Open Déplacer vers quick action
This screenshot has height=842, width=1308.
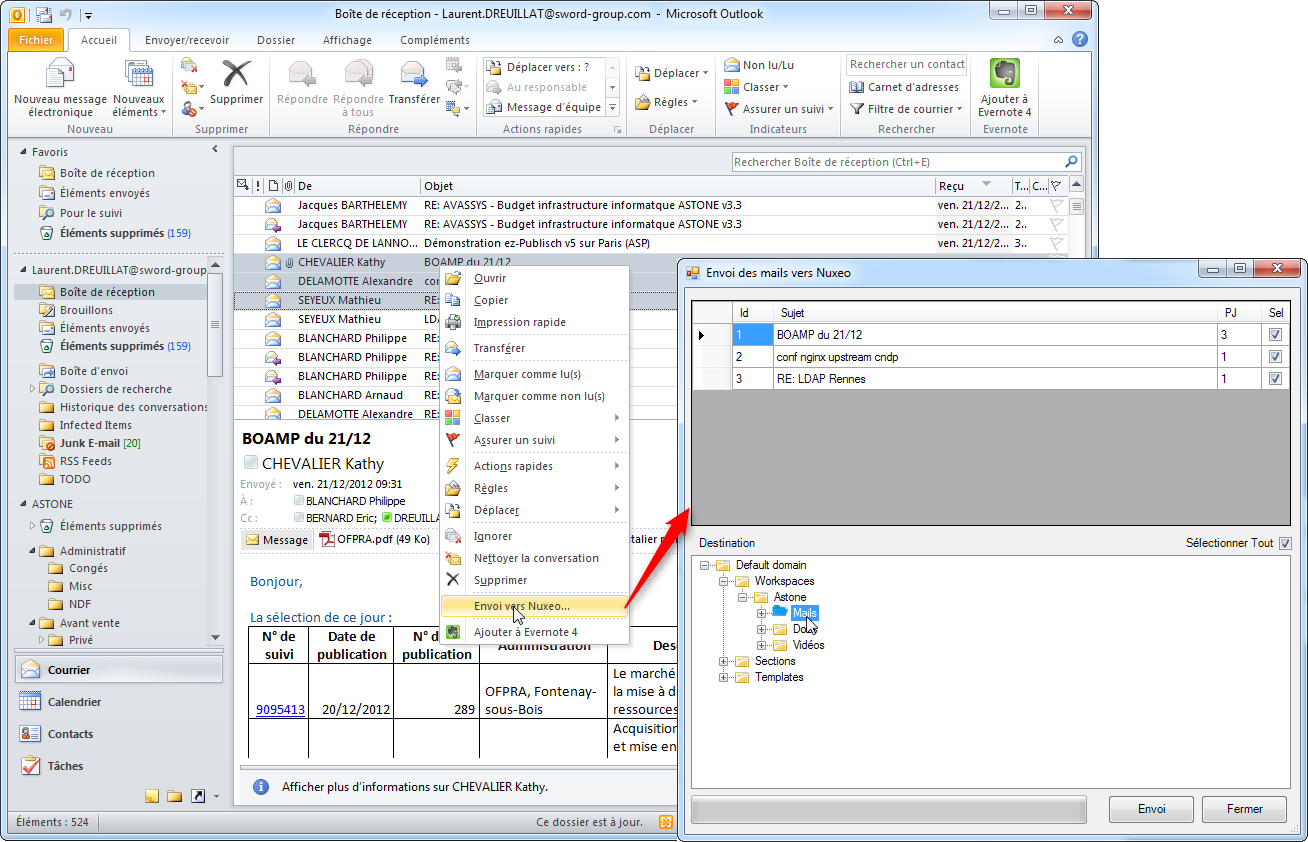pyautogui.click(x=545, y=67)
